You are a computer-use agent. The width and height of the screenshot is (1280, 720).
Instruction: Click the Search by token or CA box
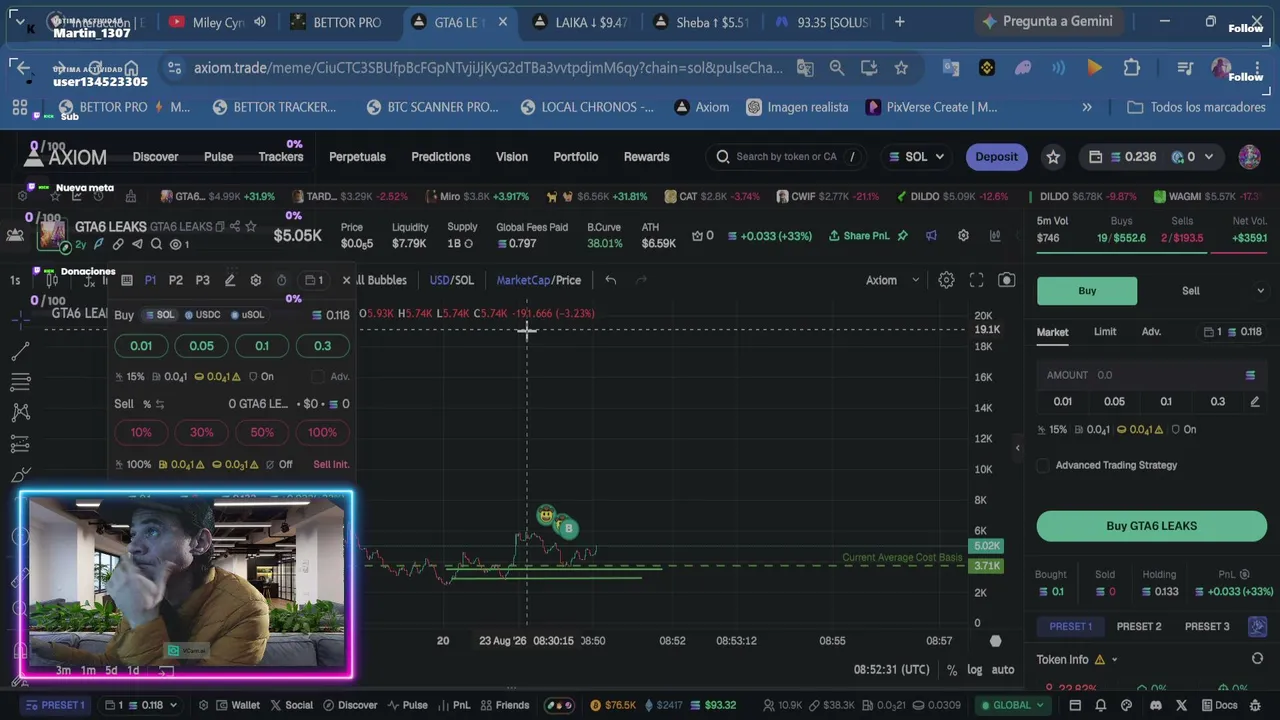pyautogui.click(x=787, y=157)
